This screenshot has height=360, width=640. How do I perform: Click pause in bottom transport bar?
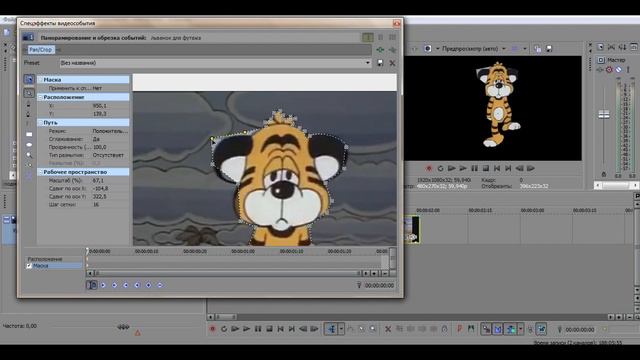pyautogui.click(x=258, y=329)
